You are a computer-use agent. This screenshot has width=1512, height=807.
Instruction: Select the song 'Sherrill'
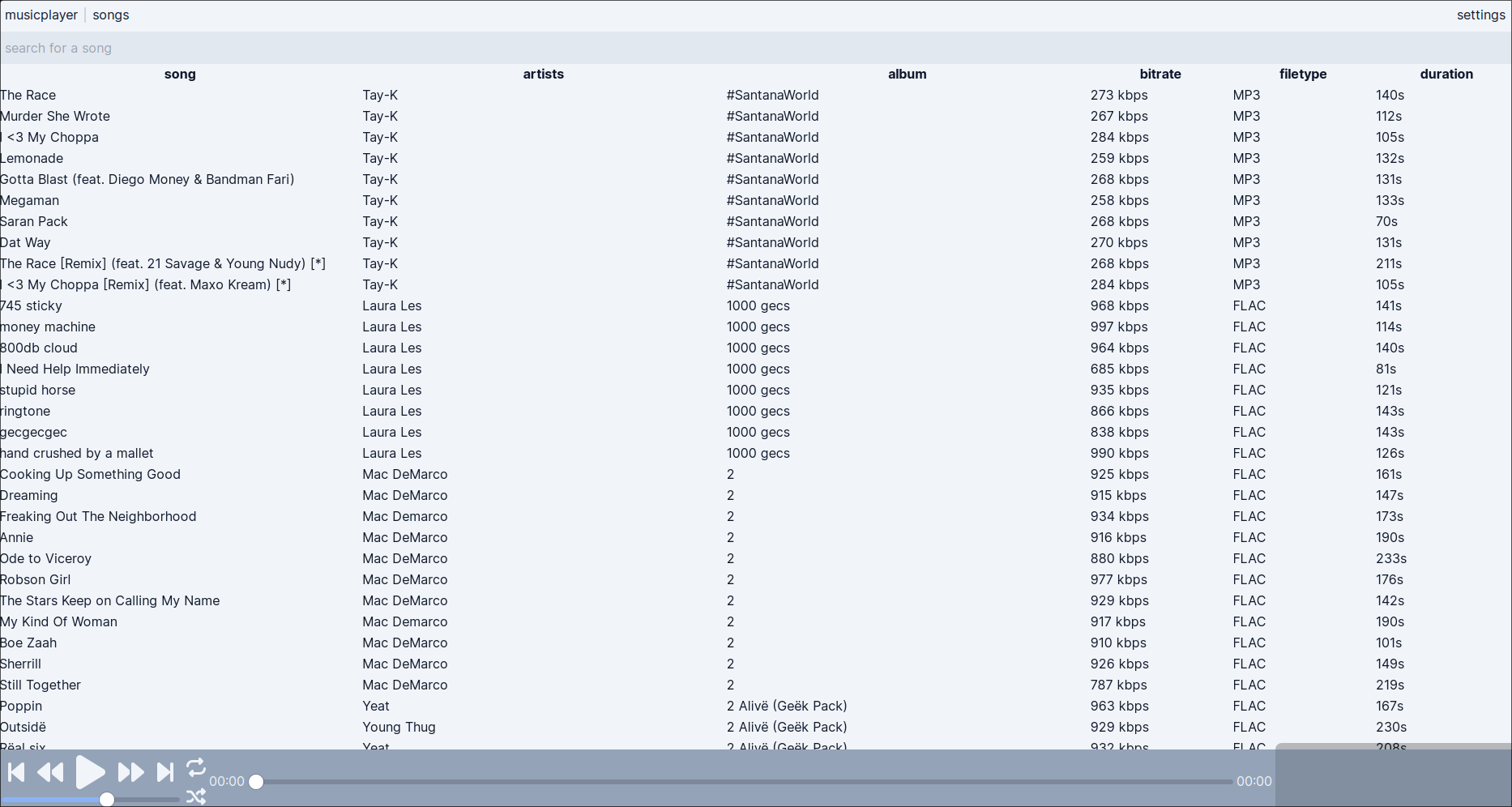[x=21, y=664]
